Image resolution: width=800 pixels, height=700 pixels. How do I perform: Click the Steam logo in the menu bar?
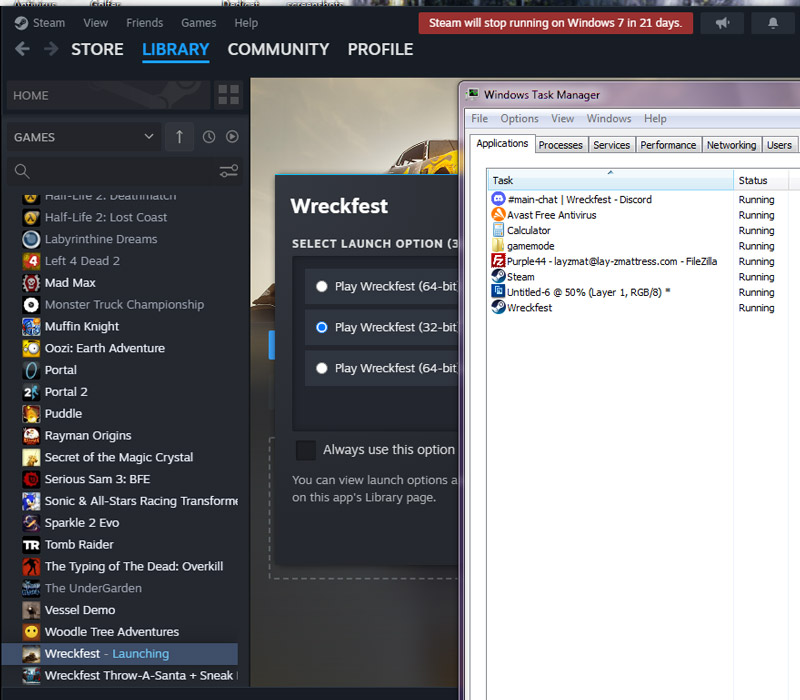point(21,23)
